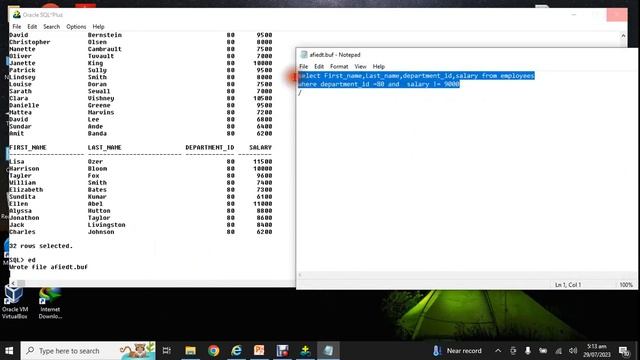Viewport: 640px width, 360px height.
Task: Launch Google Chrome from taskbar
Action: (213, 351)
